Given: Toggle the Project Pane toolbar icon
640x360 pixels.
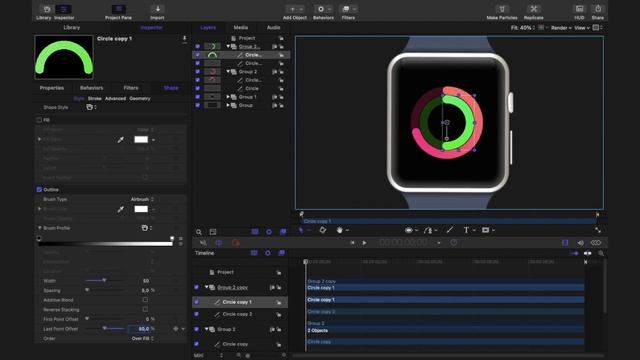Looking at the screenshot, I should pyautogui.click(x=118, y=9).
